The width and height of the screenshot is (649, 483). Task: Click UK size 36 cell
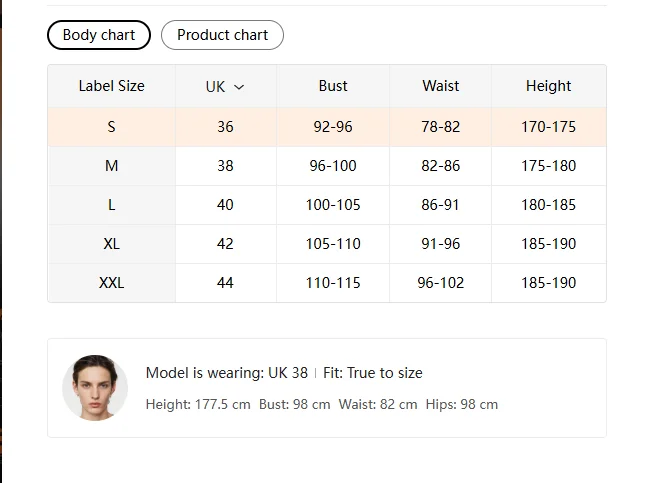tap(225, 127)
